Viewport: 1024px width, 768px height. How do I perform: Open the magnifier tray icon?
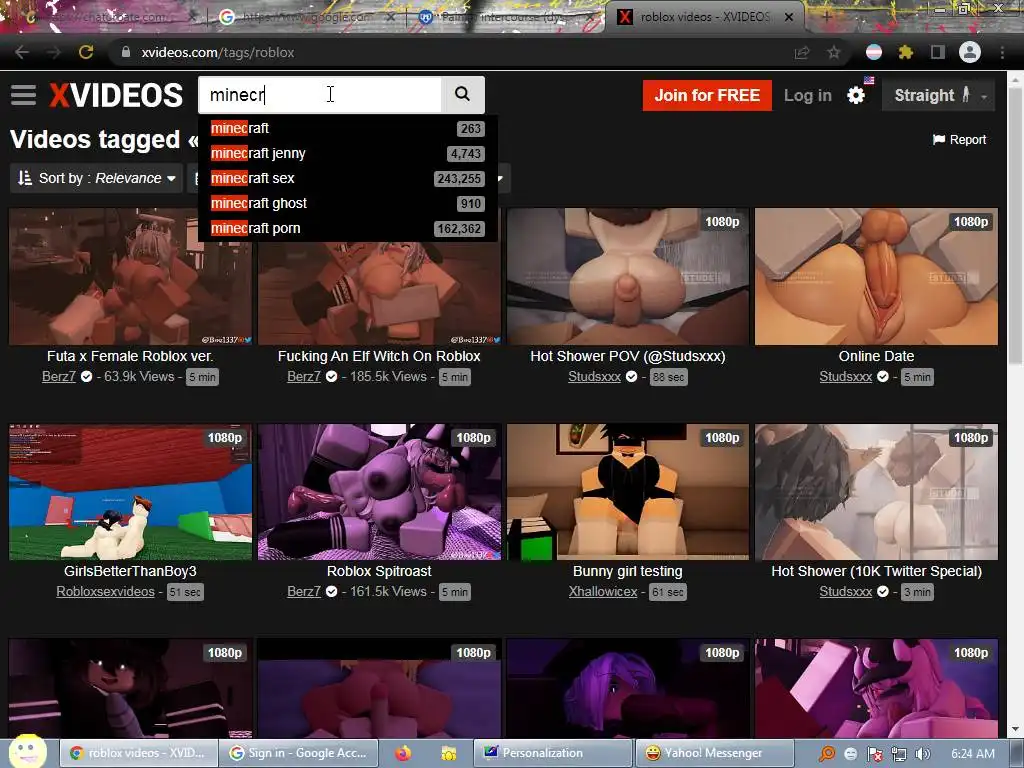pyautogui.click(x=827, y=754)
